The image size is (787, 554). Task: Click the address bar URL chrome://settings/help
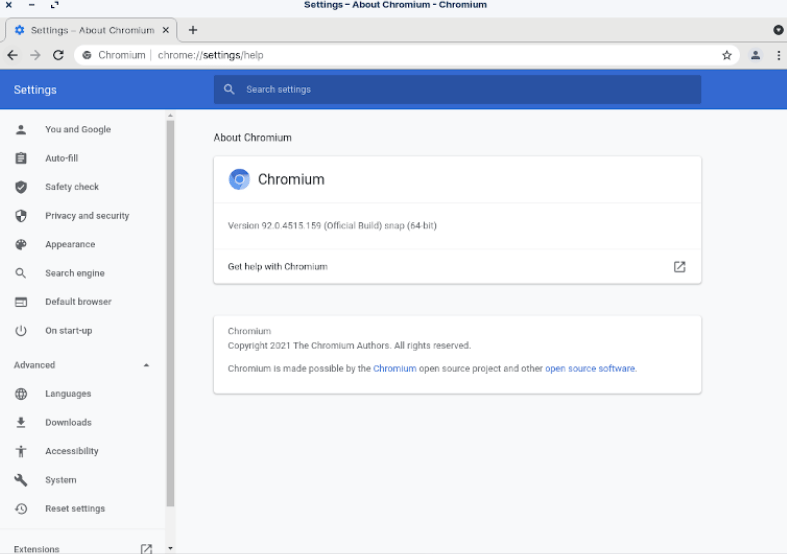pyautogui.click(x=210, y=55)
